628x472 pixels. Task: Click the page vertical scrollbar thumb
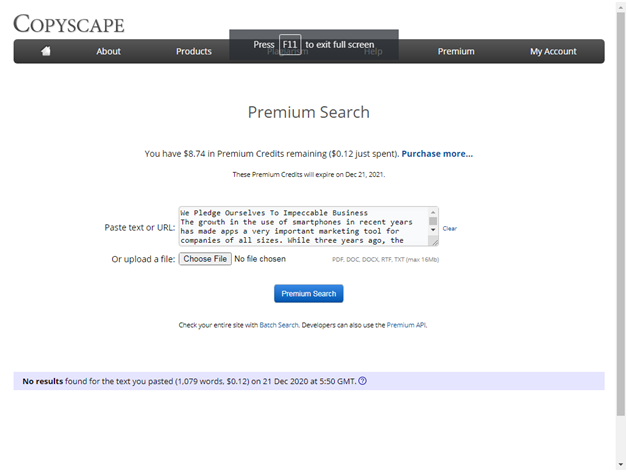coord(621,212)
